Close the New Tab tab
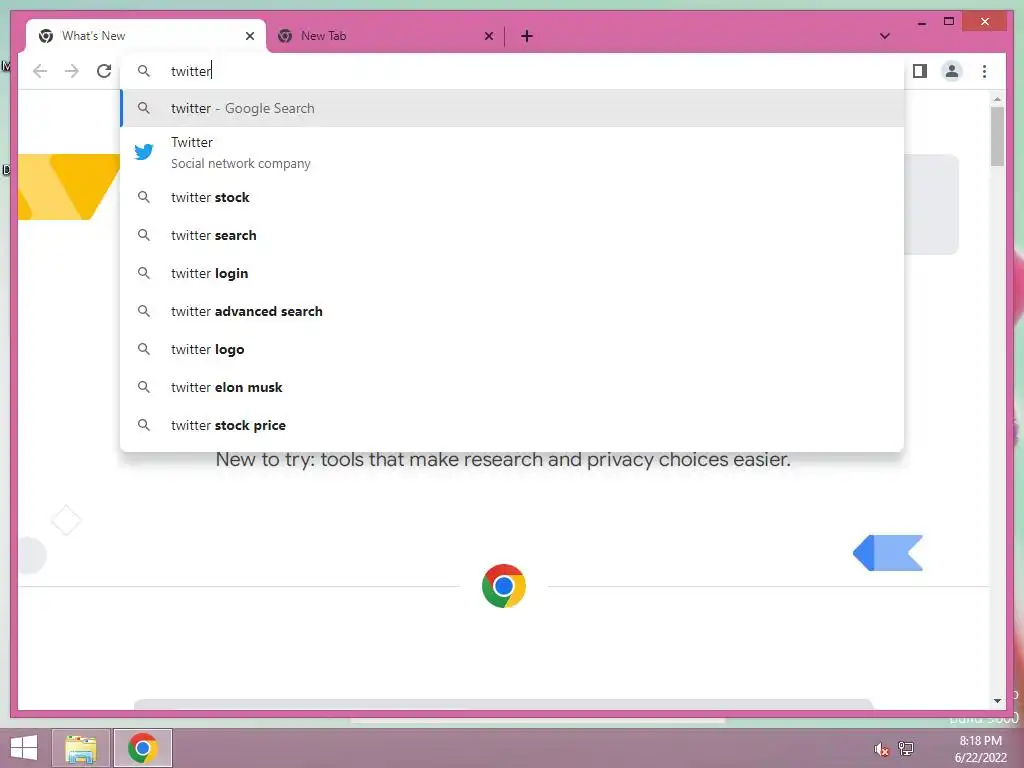The height and width of the screenshot is (768, 1024). tap(488, 36)
